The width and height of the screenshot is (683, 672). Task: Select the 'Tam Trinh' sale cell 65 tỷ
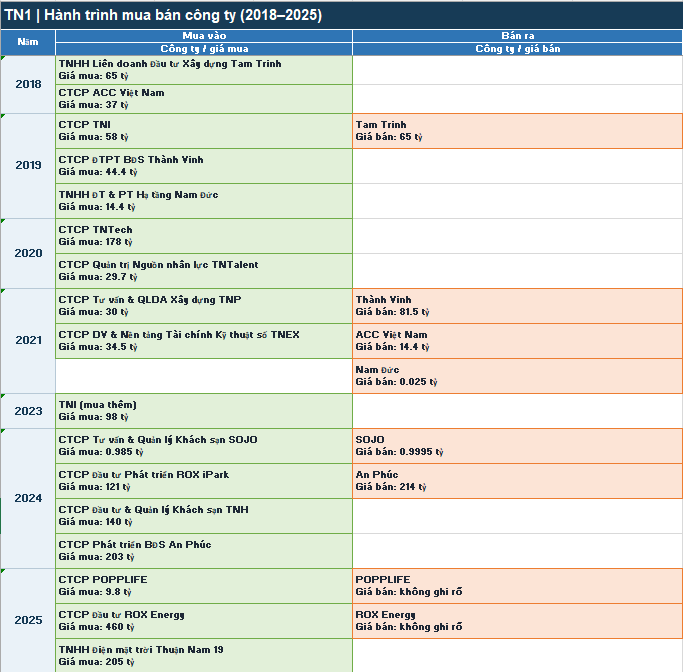[517, 131]
